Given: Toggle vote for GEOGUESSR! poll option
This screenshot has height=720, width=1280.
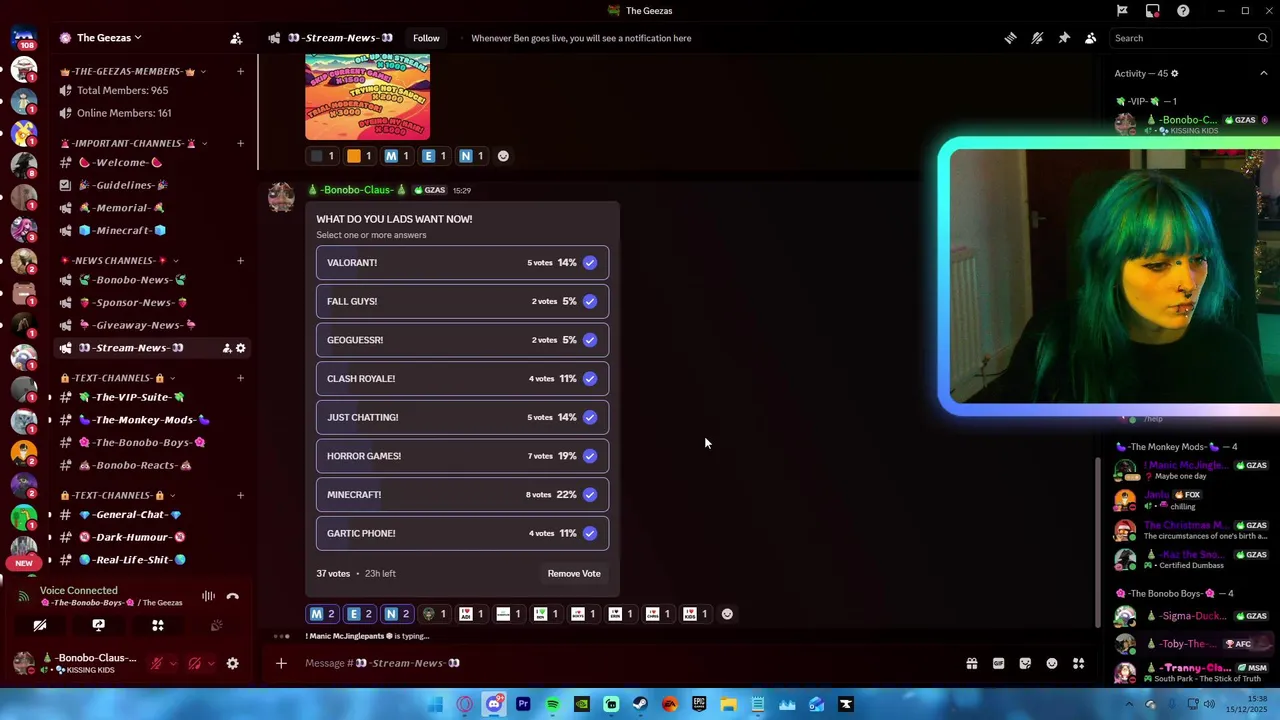Looking at the screenshot, I should 462,340.
